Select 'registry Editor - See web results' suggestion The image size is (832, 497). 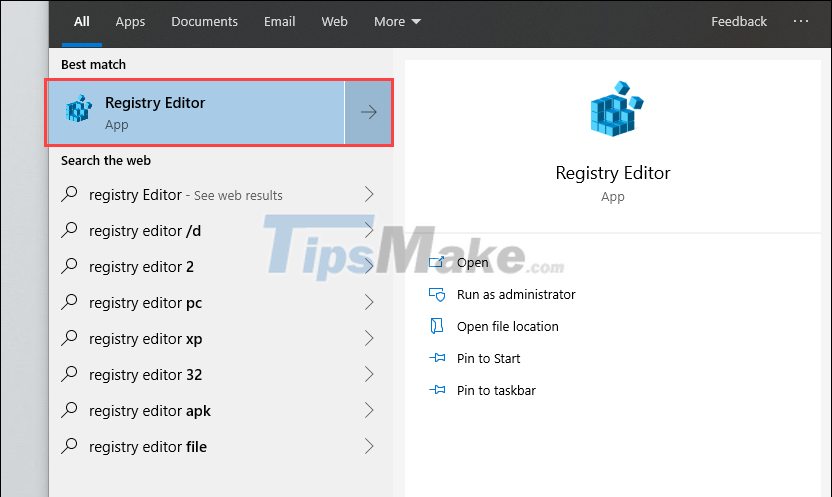(220, 195)
